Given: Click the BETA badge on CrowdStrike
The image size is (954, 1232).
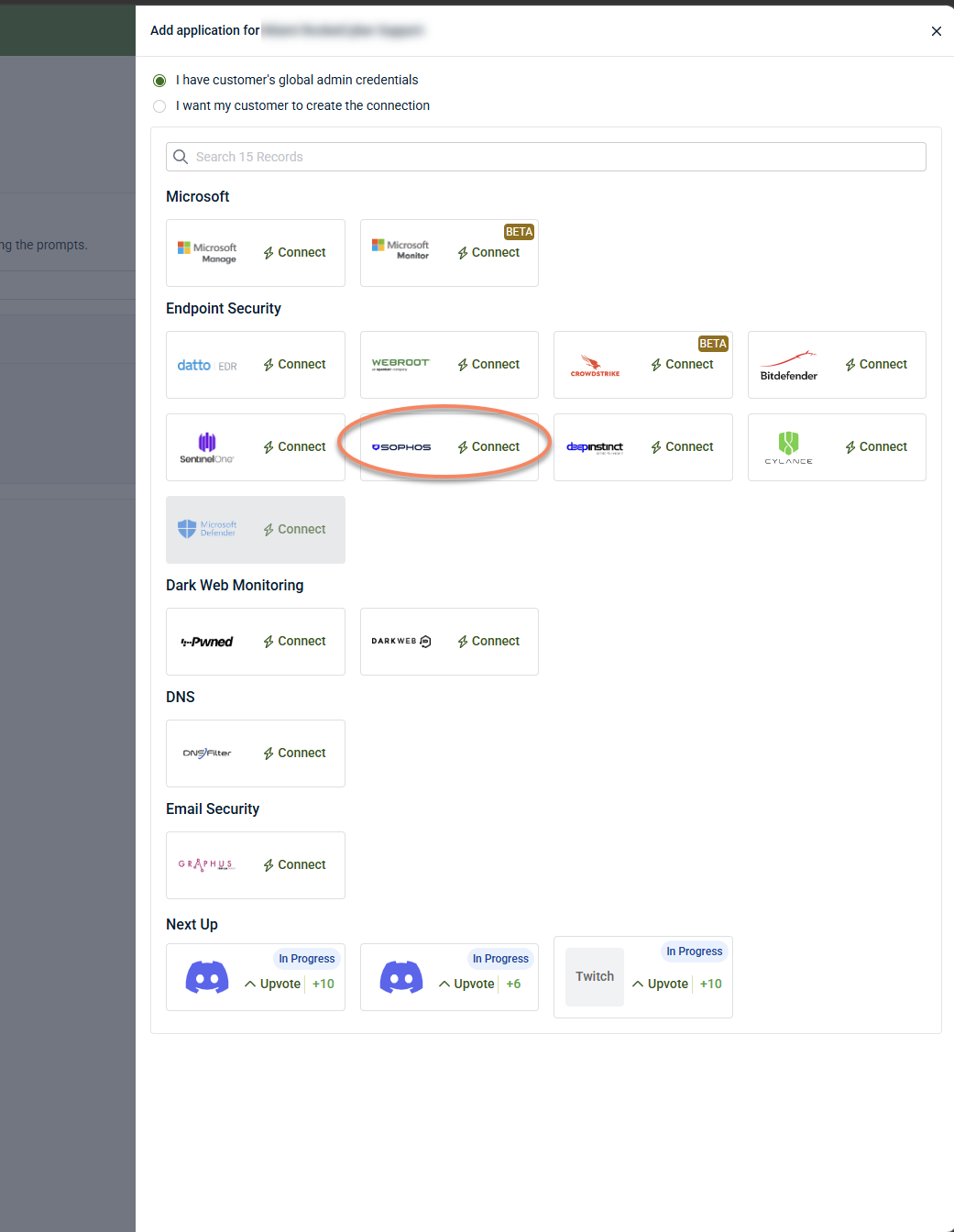Looking at the screenshot, I should 713,344.
